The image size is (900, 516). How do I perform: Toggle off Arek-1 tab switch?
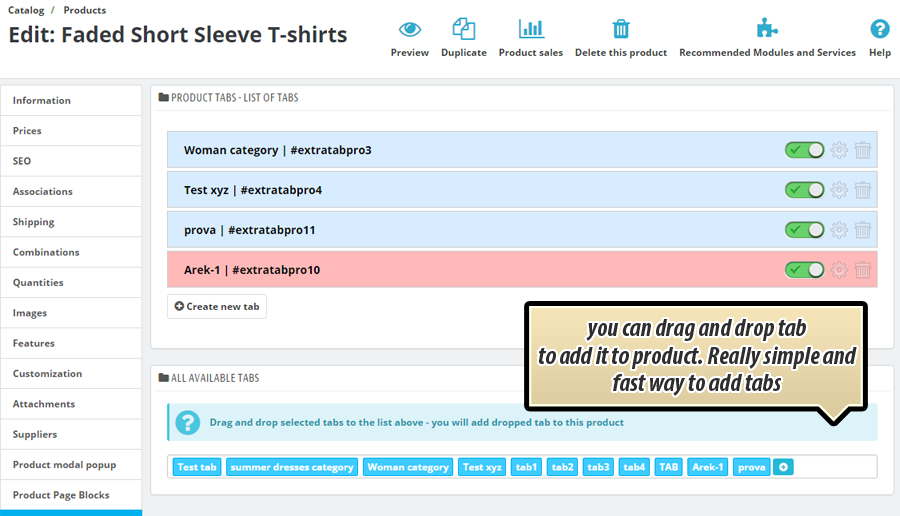tap(805, 270)
